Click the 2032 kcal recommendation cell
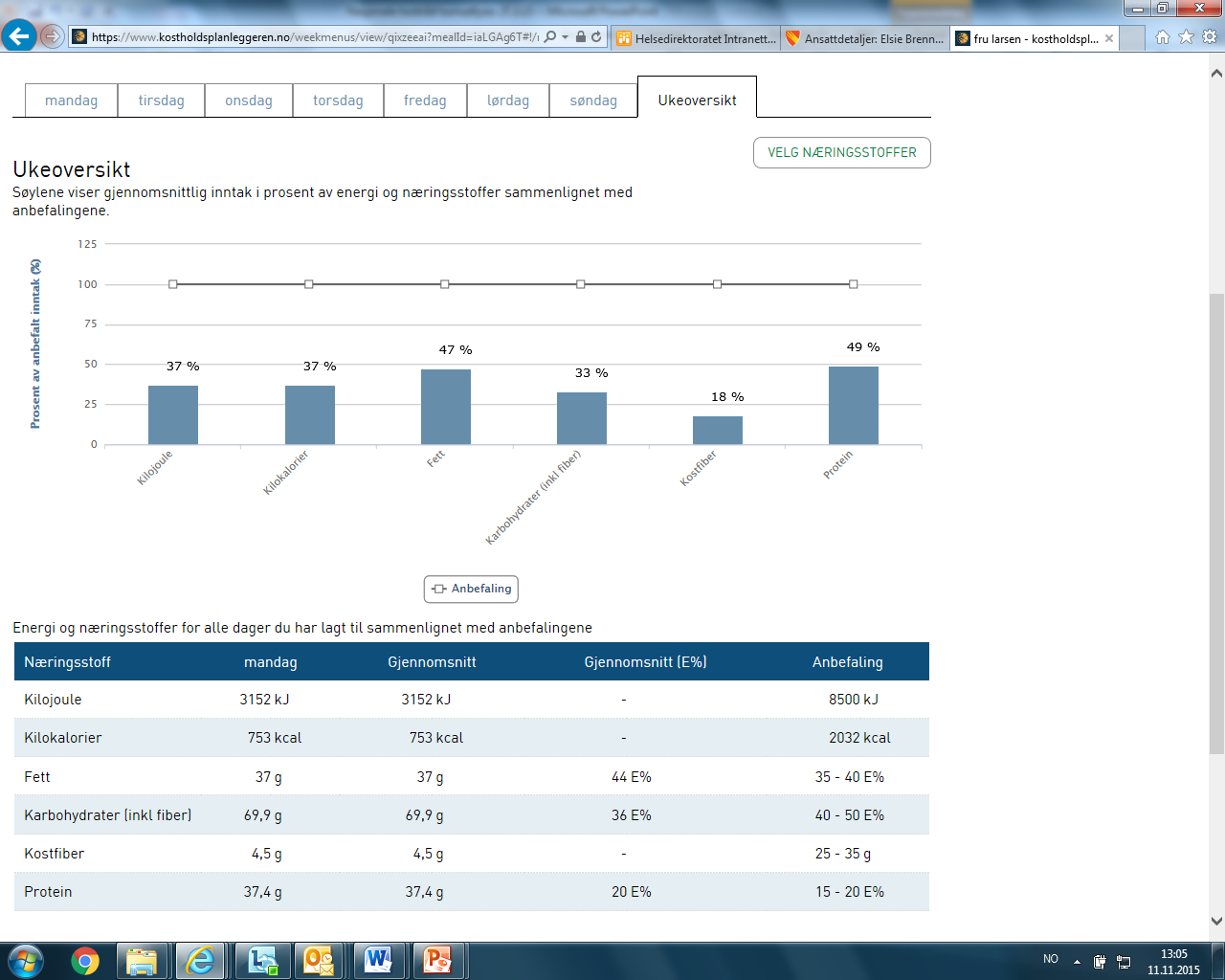Viewport: 1225px width, 980px height. tap(859, 738)
